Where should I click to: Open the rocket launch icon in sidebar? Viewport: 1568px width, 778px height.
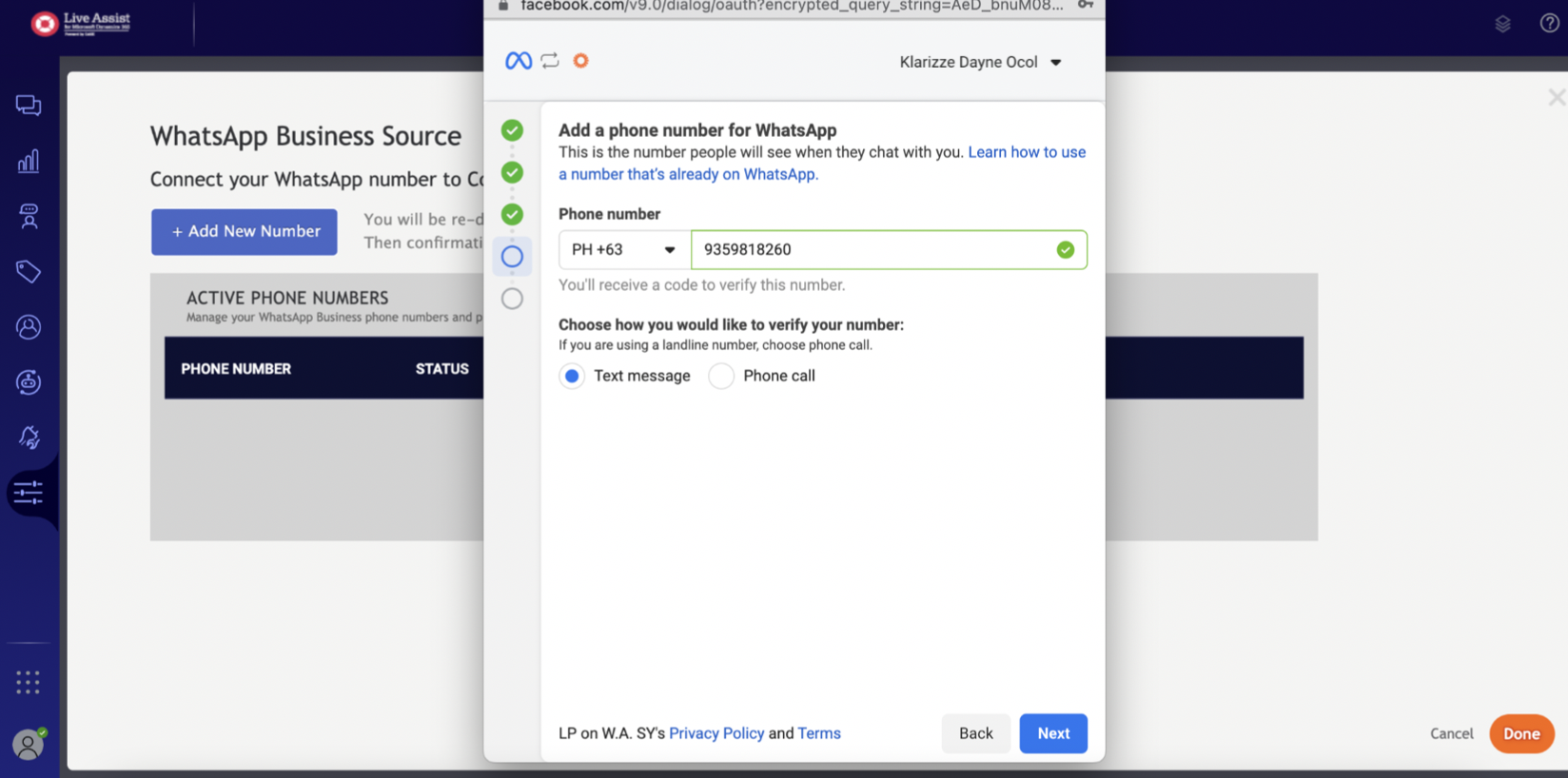29,438
